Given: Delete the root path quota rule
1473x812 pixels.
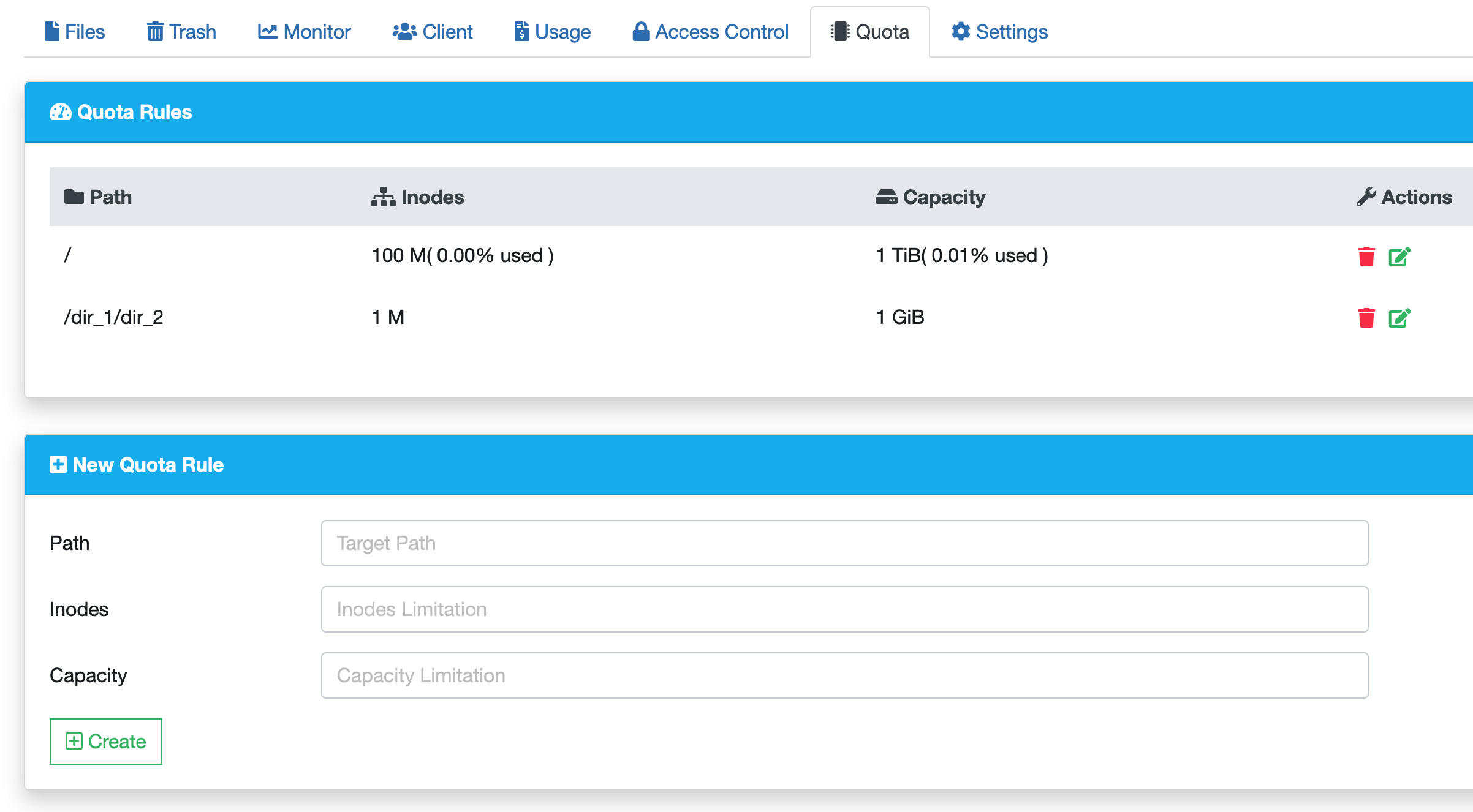Looking at the screenshot, I should [x=1366, y=257].
